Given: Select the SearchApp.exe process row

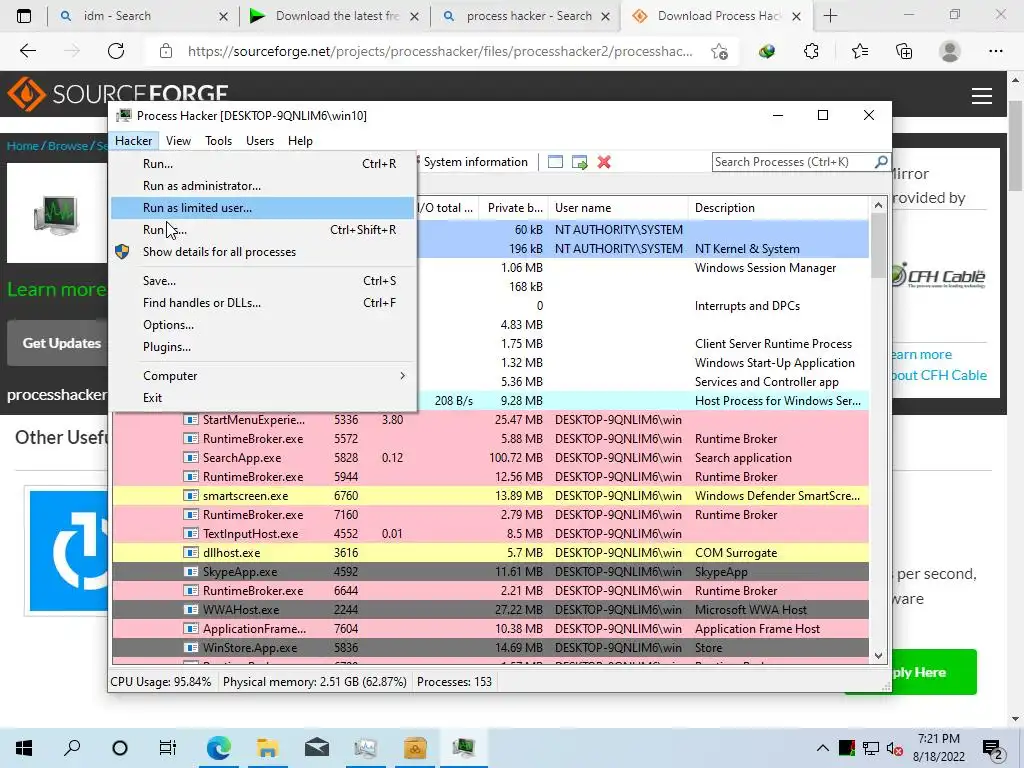Looking at the screenshot, I should 490,458.
